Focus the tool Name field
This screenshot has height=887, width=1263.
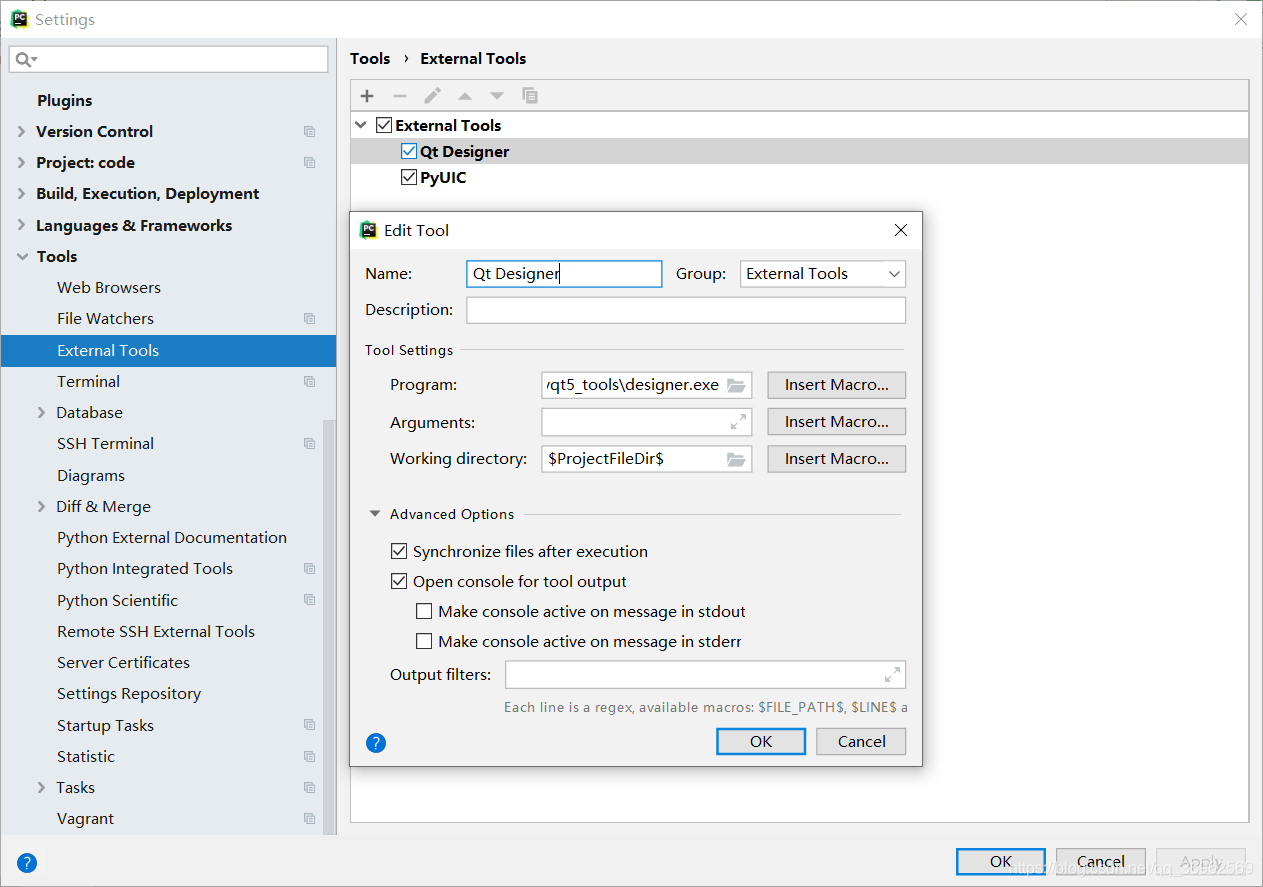pos(565,274)
